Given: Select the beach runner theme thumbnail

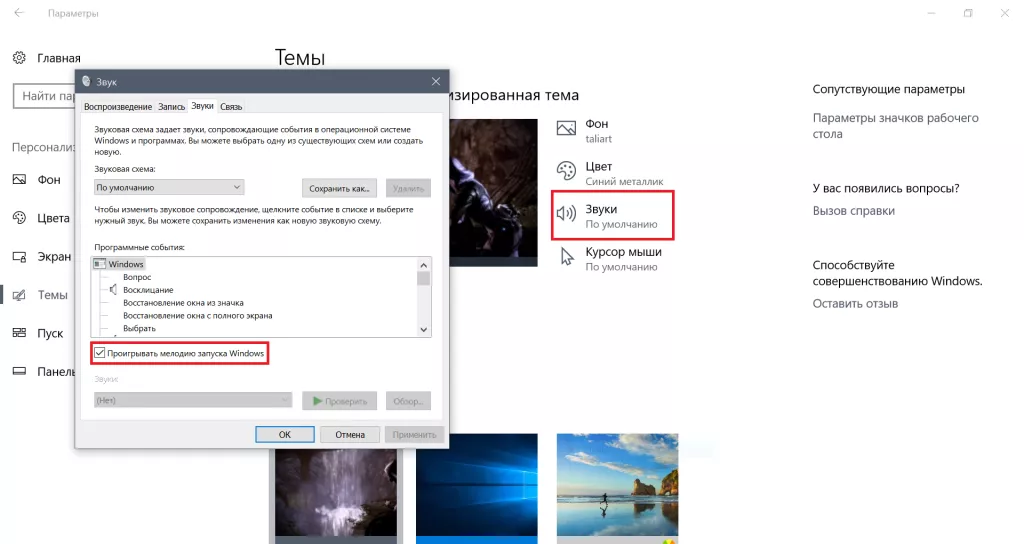Looking at the screenshot, I should [617, 485].
